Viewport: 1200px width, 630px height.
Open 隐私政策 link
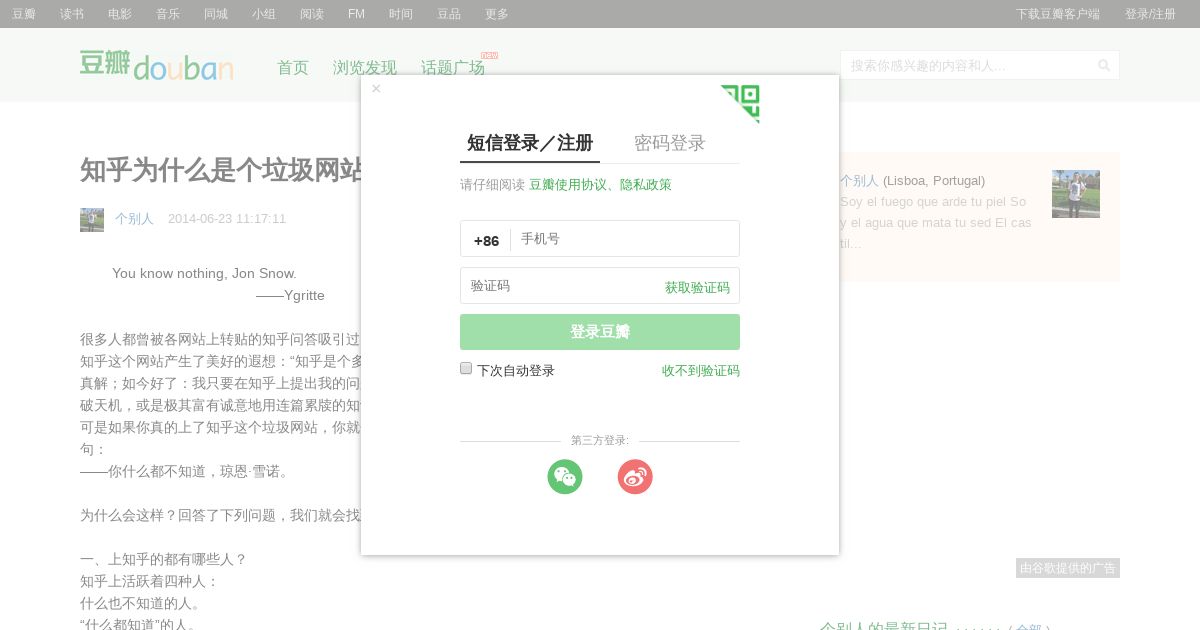click(646, 185)
